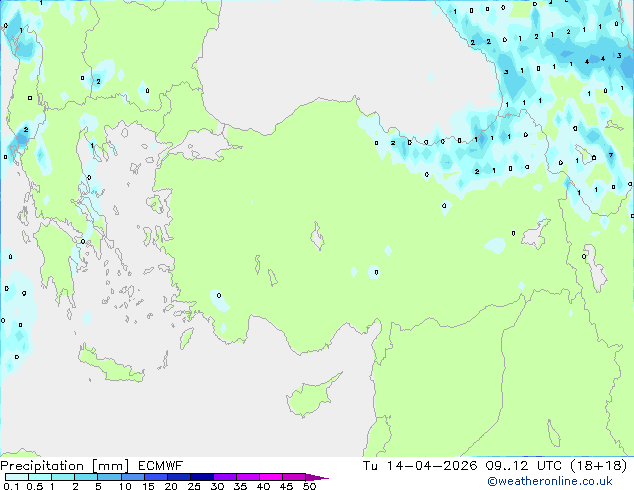Click the 25–30 mm legend color swatch

[201, 477]
